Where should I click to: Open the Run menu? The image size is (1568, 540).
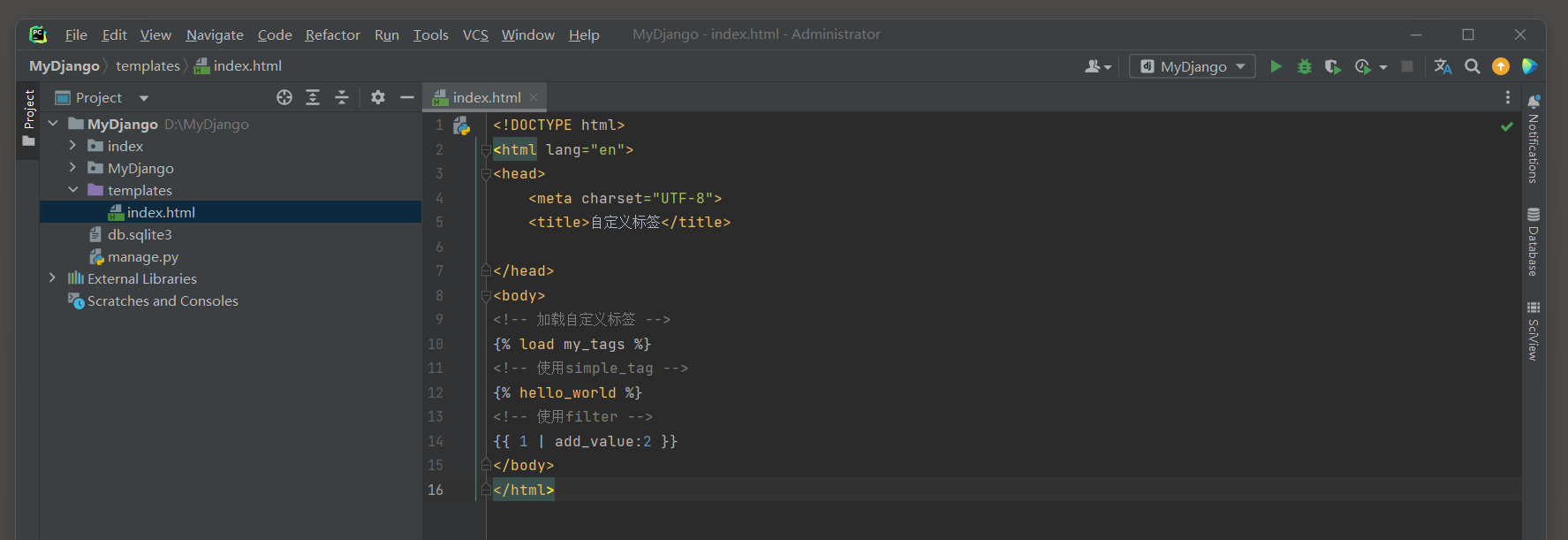coord(387,34)
